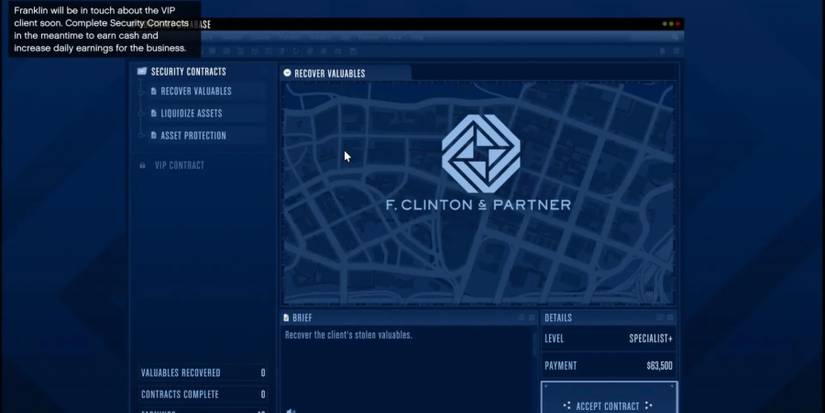
Task: Click the rightmost window icon in Details header
Action: tap(670, 317)
